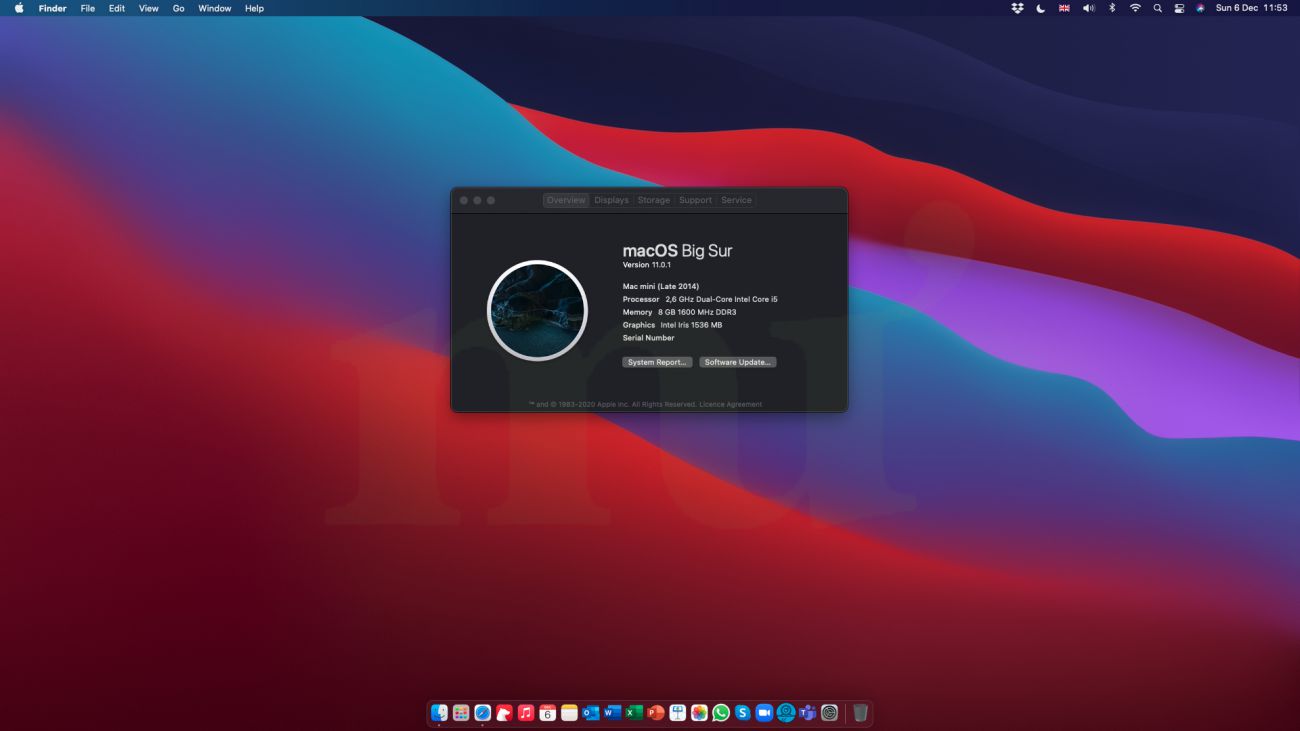Switch to the Storage tab
This screenshot has width=1300, height=731.
pyautogui.click(x=654, y=200)
